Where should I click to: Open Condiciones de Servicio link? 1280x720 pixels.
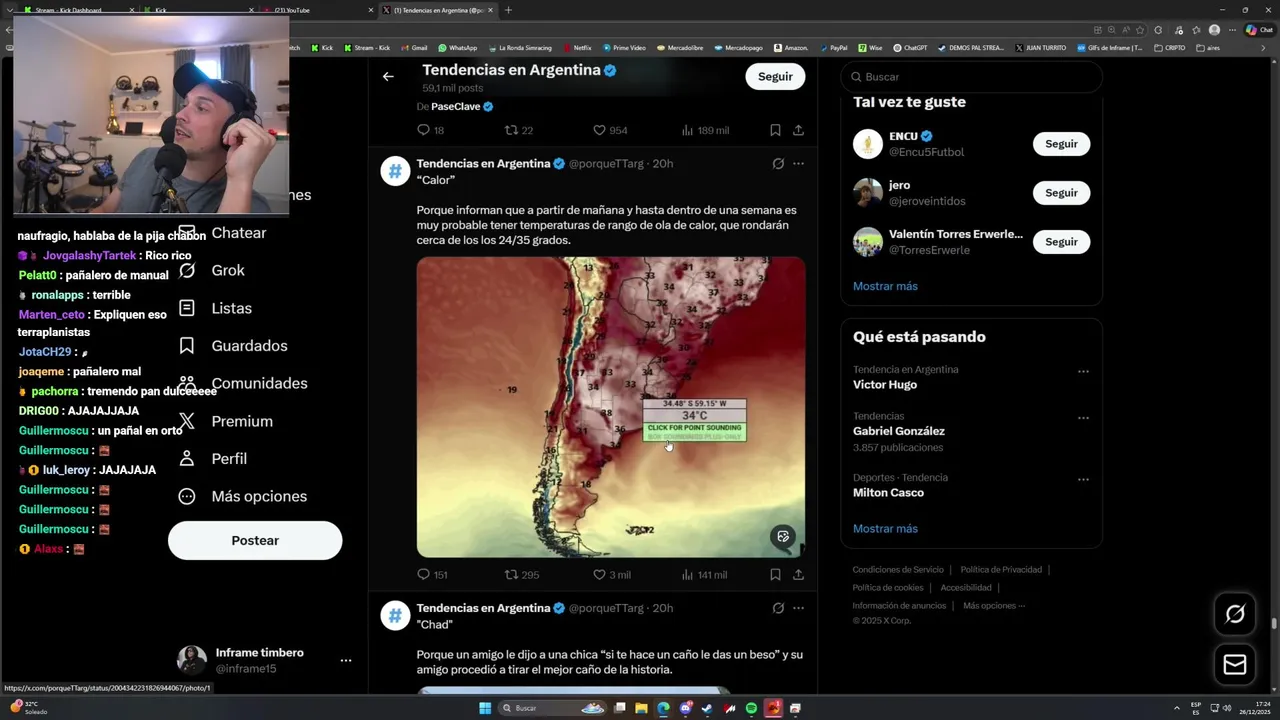(x=898, y=570)
